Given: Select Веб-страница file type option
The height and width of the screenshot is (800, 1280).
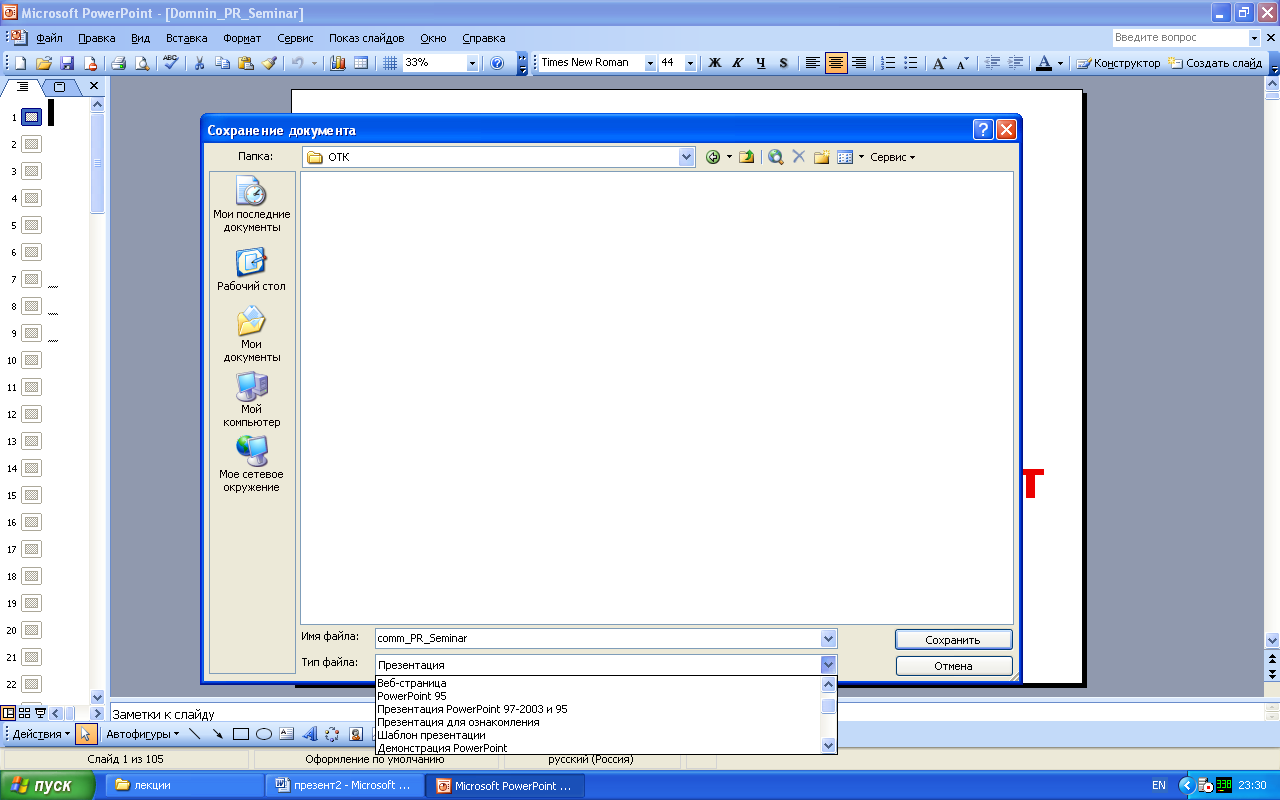Looking at the screenshot, I should click(598, 683).
